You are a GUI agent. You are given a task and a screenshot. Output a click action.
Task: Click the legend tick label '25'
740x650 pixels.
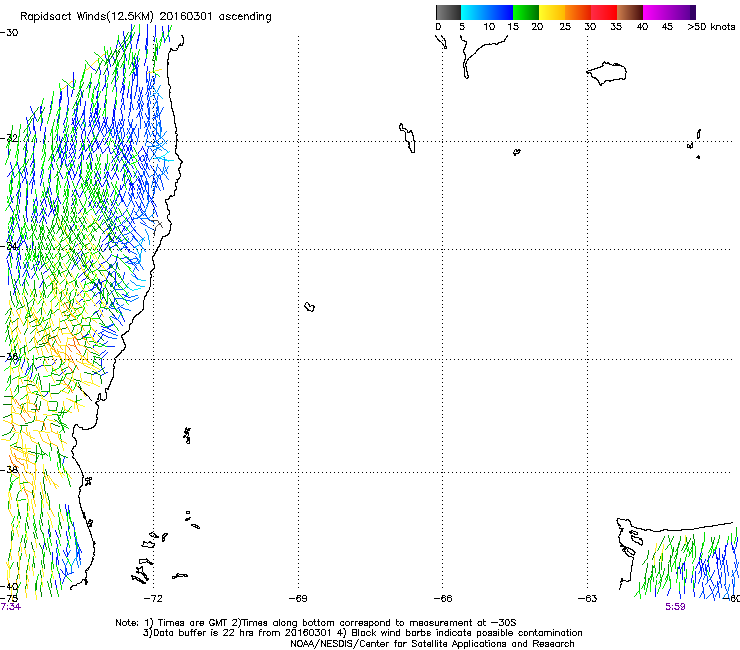coord(565,27)
